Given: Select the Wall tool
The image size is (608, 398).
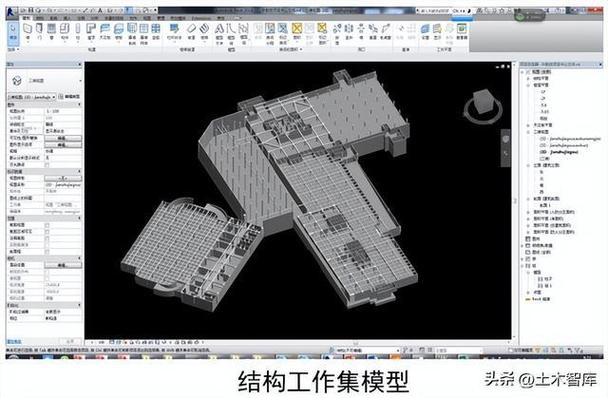Looking at the screenshot, I should 28,31.
